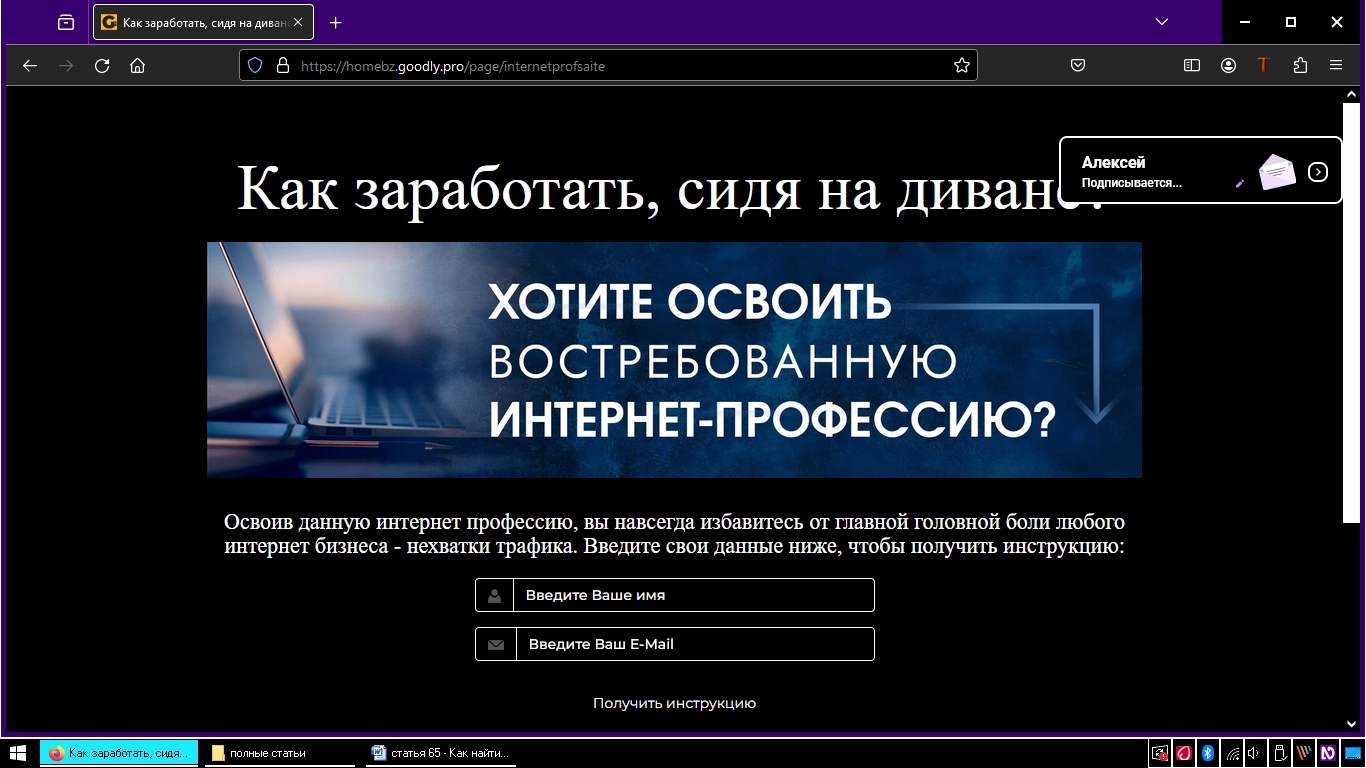Click the scrollbar down arrow
The width and height of the screenshot is (1366, 768).
click(1351, 723)
